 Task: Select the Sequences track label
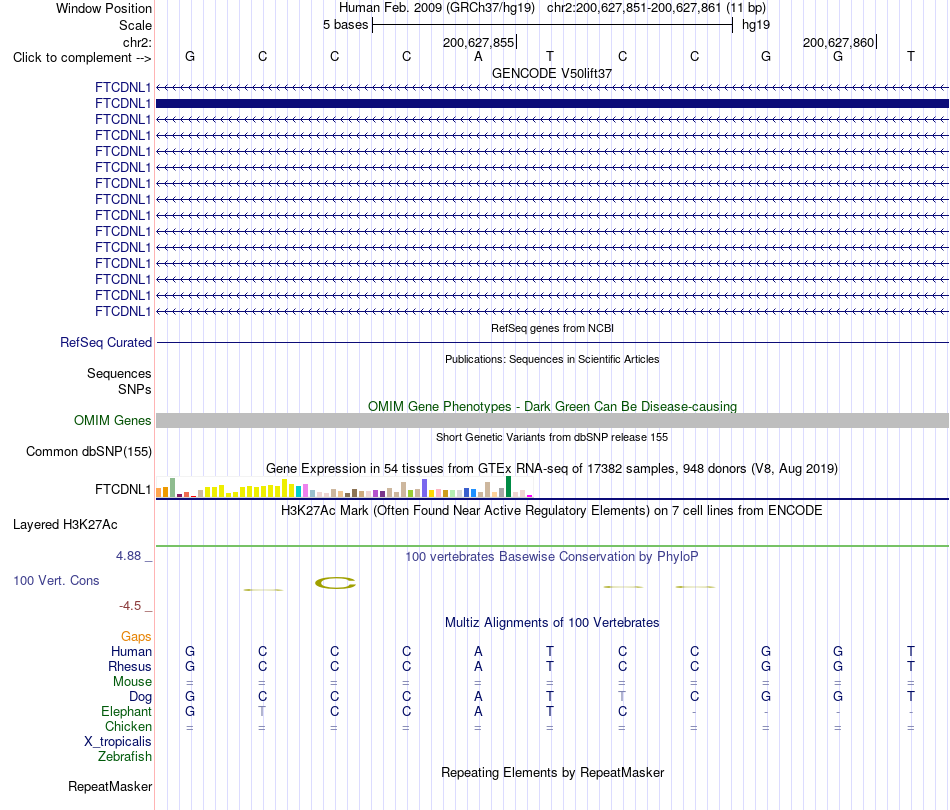point(119,373)
